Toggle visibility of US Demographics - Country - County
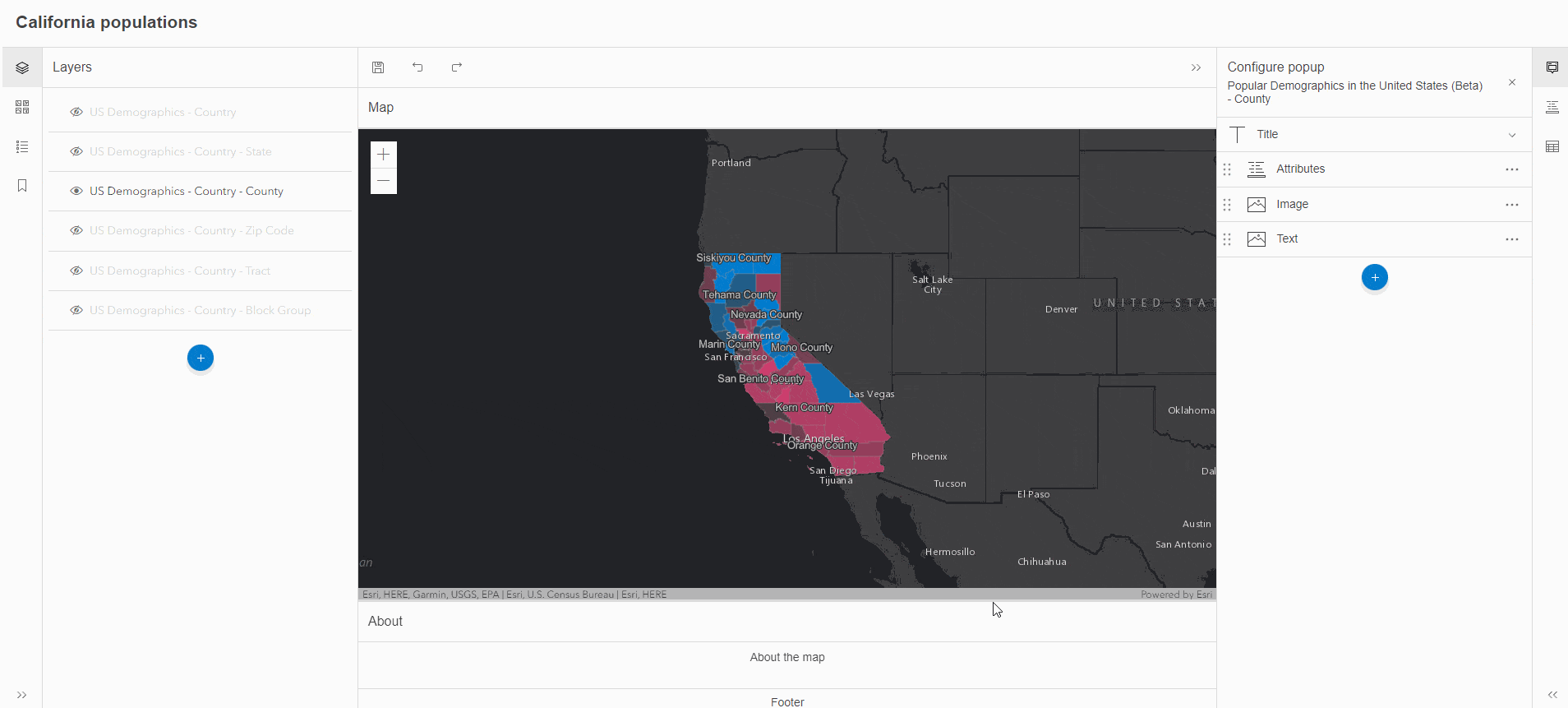Screen dimensions: 1568x708 coord(76,191)
